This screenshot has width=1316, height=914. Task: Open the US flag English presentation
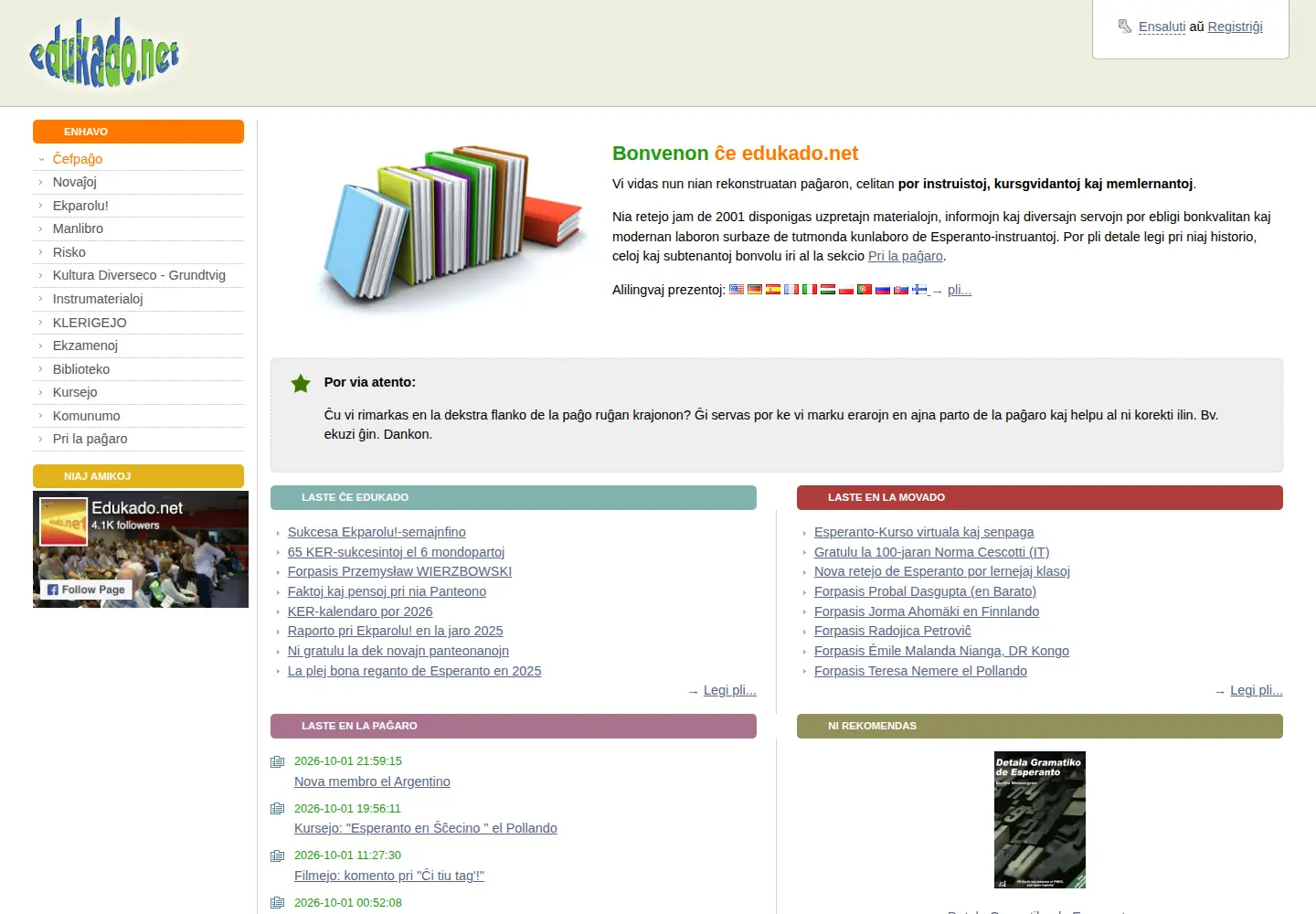[x=737, y=290]
